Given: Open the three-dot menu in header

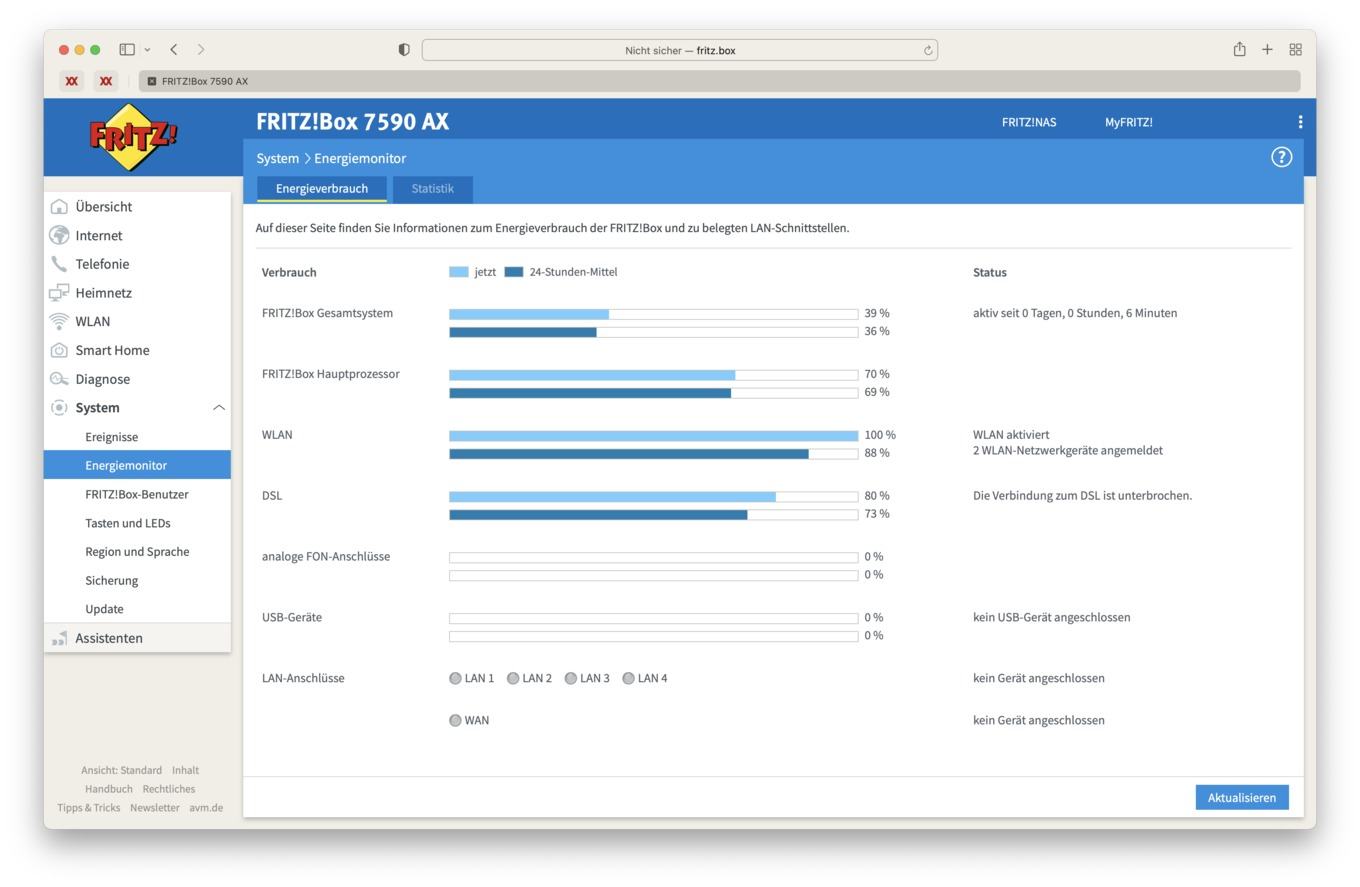Looking at the screenshot, I should pyautogui.click(x=1300, y=122).
